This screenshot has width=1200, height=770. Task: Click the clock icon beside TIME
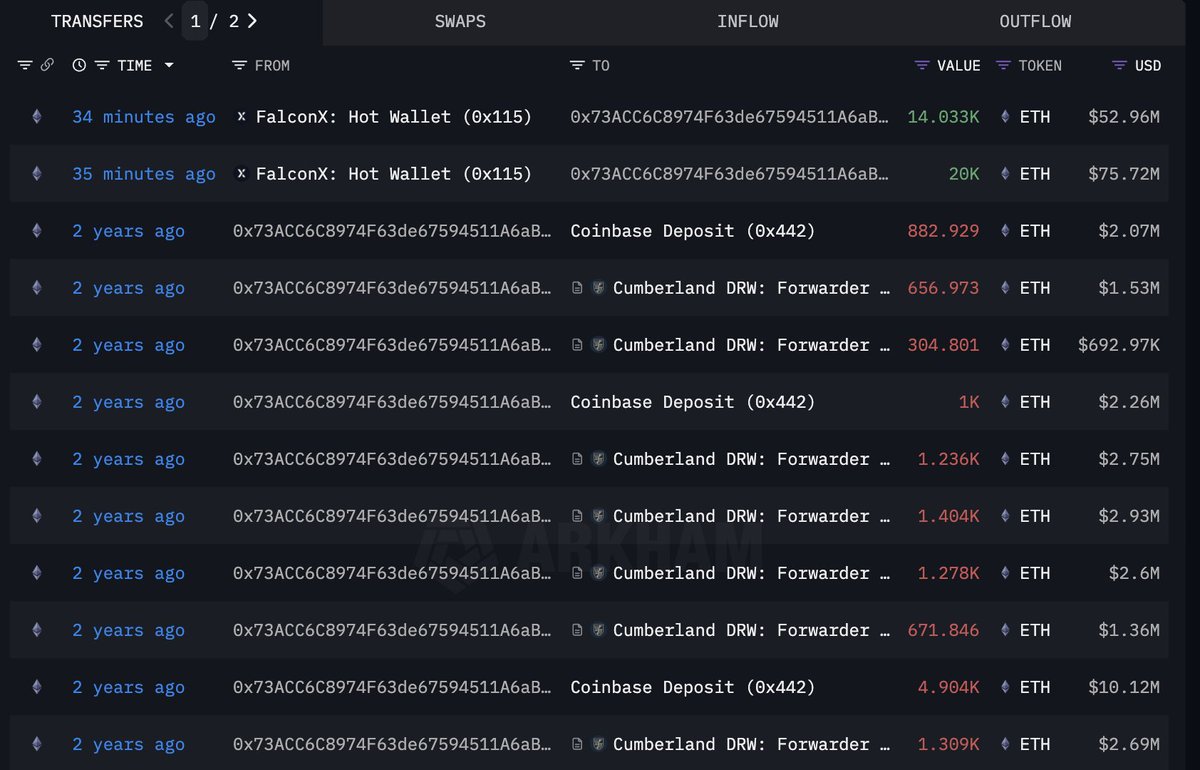tap(80, 65)
